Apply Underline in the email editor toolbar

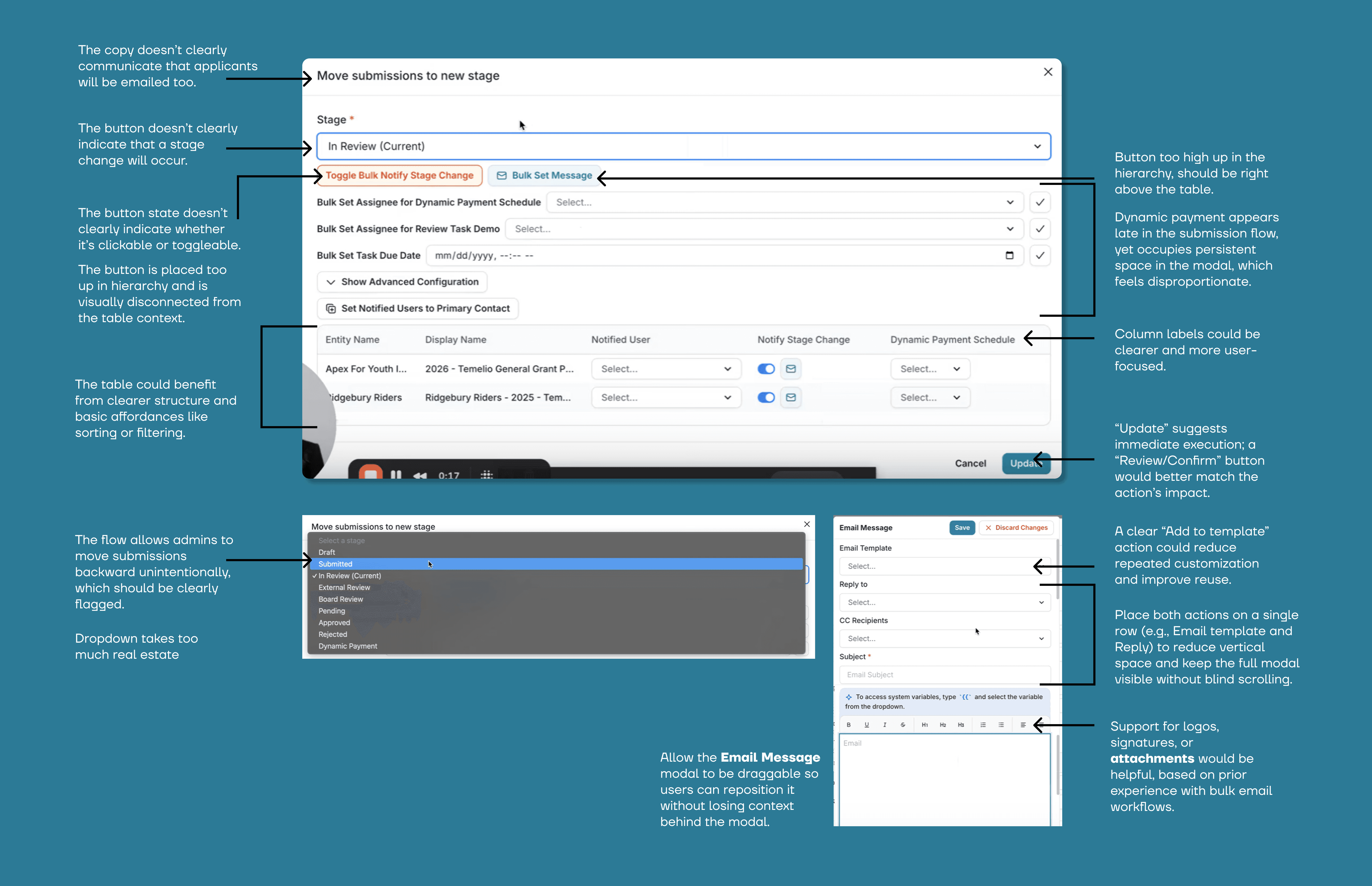click(866, 725)
